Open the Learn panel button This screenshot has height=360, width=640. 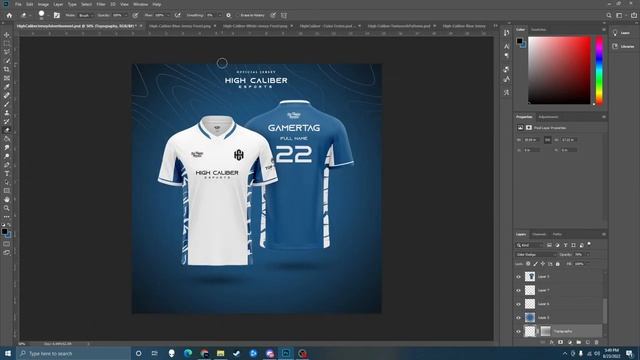pos(622,33)
